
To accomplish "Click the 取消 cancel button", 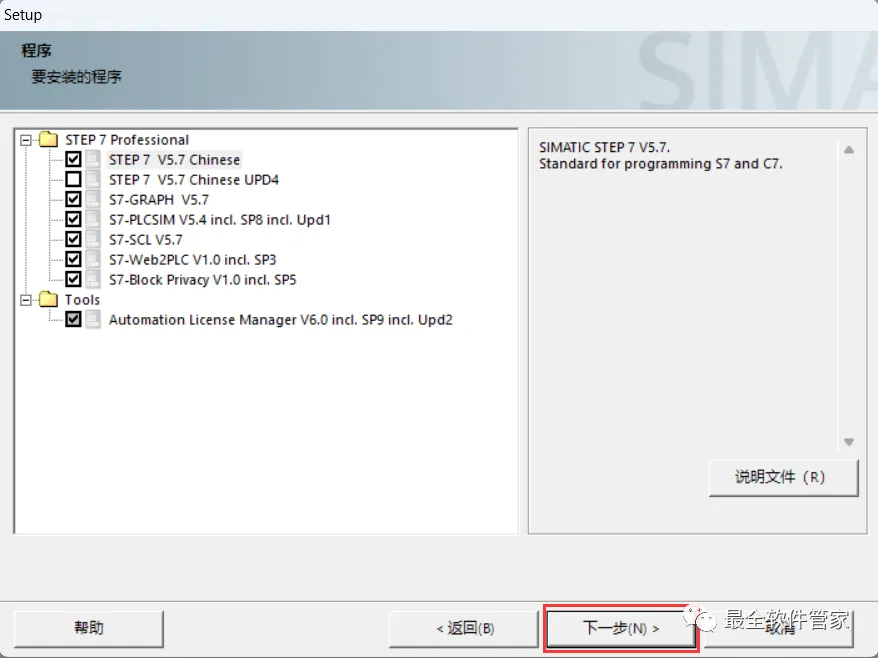I will point(779,628).
